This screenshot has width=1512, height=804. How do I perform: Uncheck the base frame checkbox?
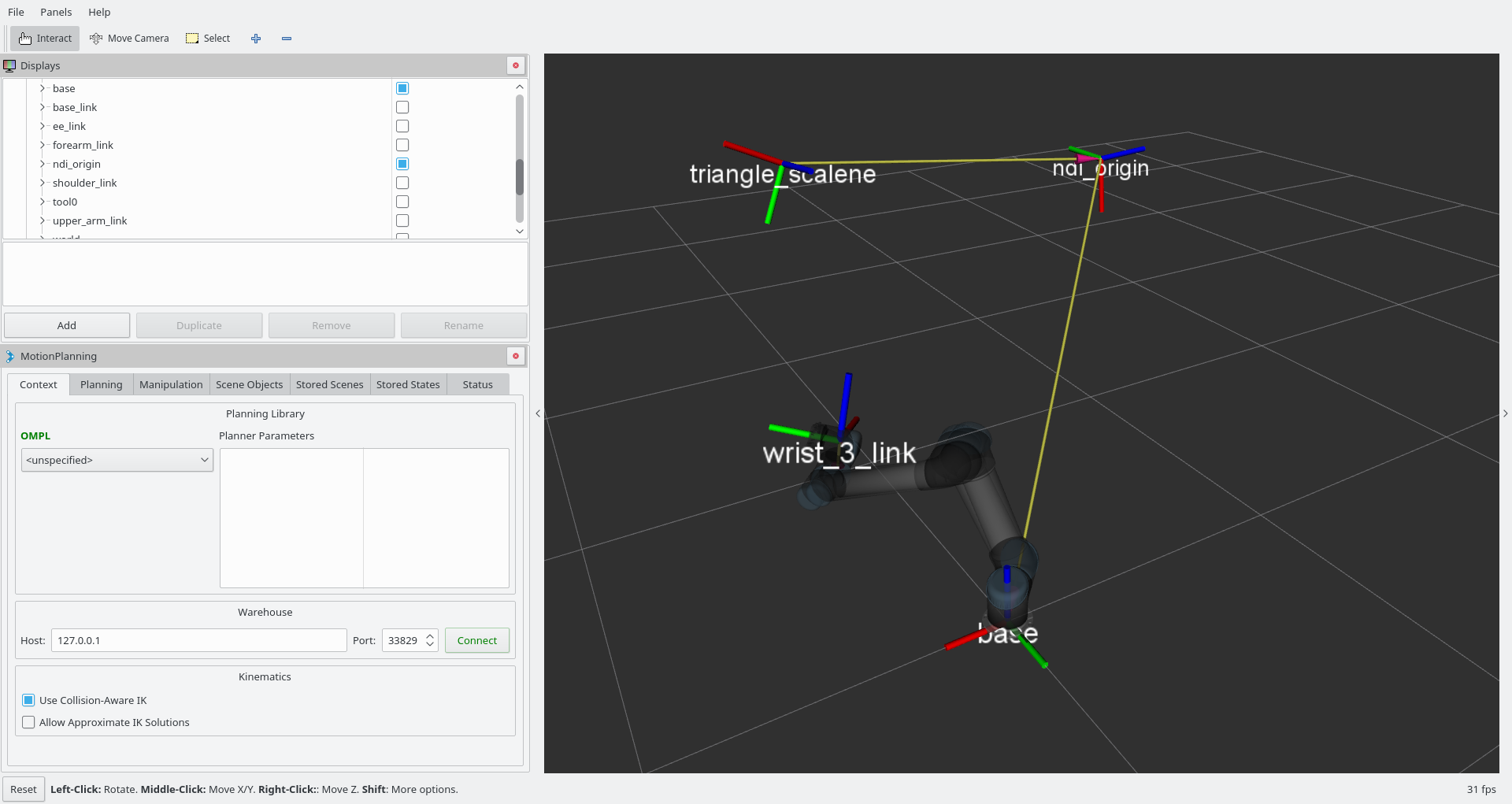[402, 88]
